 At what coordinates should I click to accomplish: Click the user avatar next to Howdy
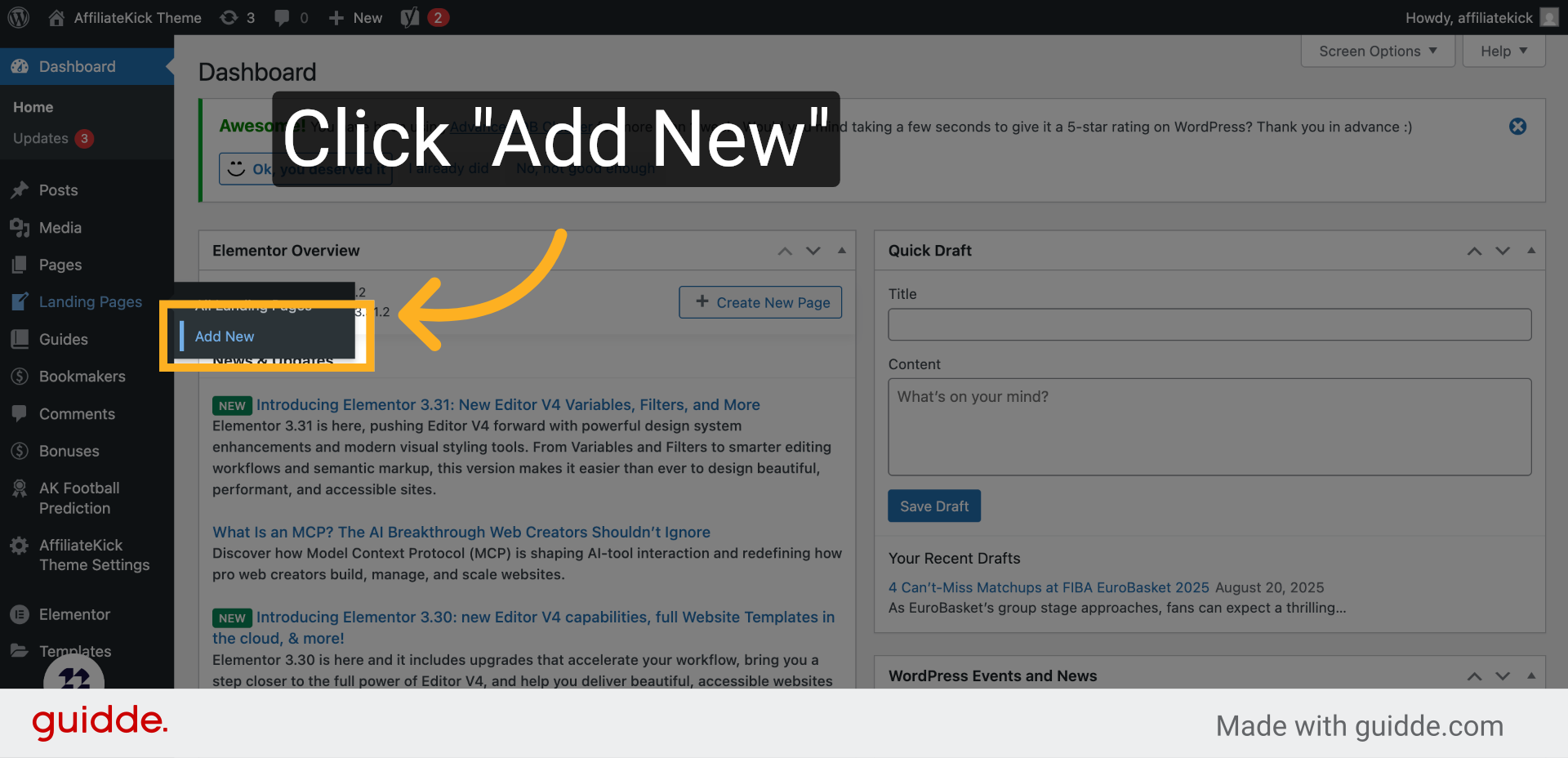(x=1549, y=17)
